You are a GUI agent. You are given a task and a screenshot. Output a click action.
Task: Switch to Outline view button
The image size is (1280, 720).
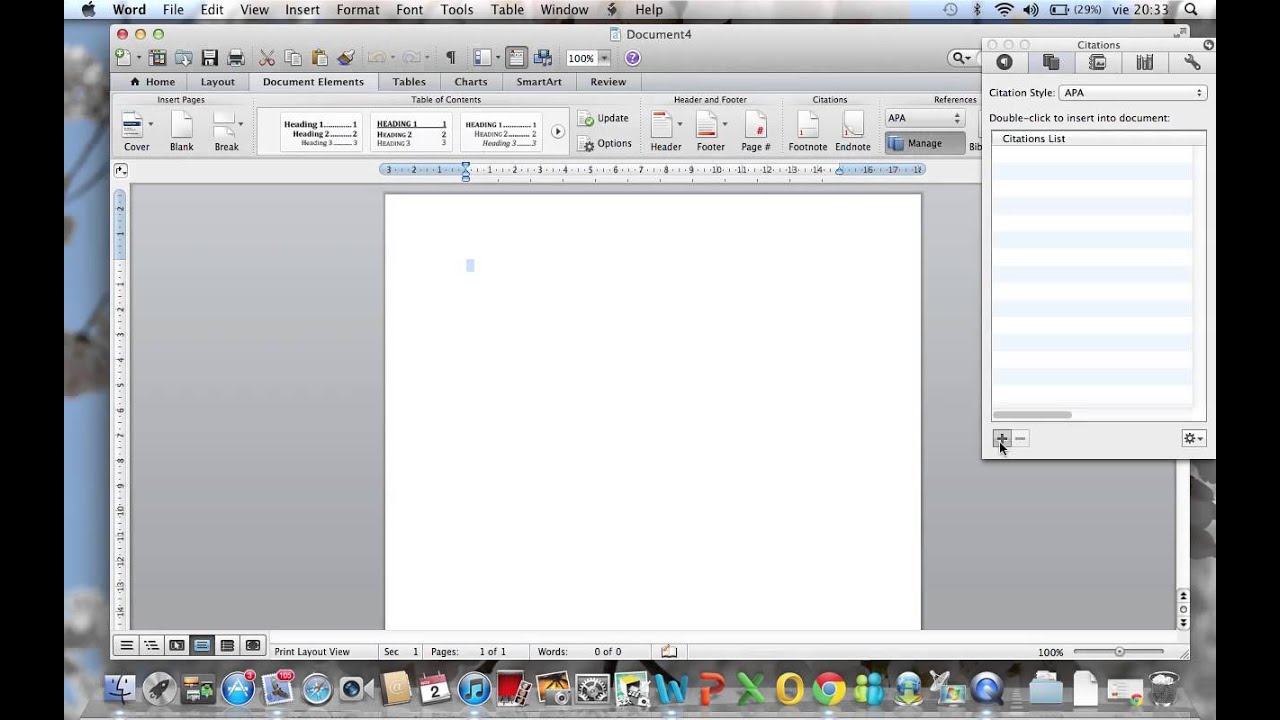(x=152, y=646)
